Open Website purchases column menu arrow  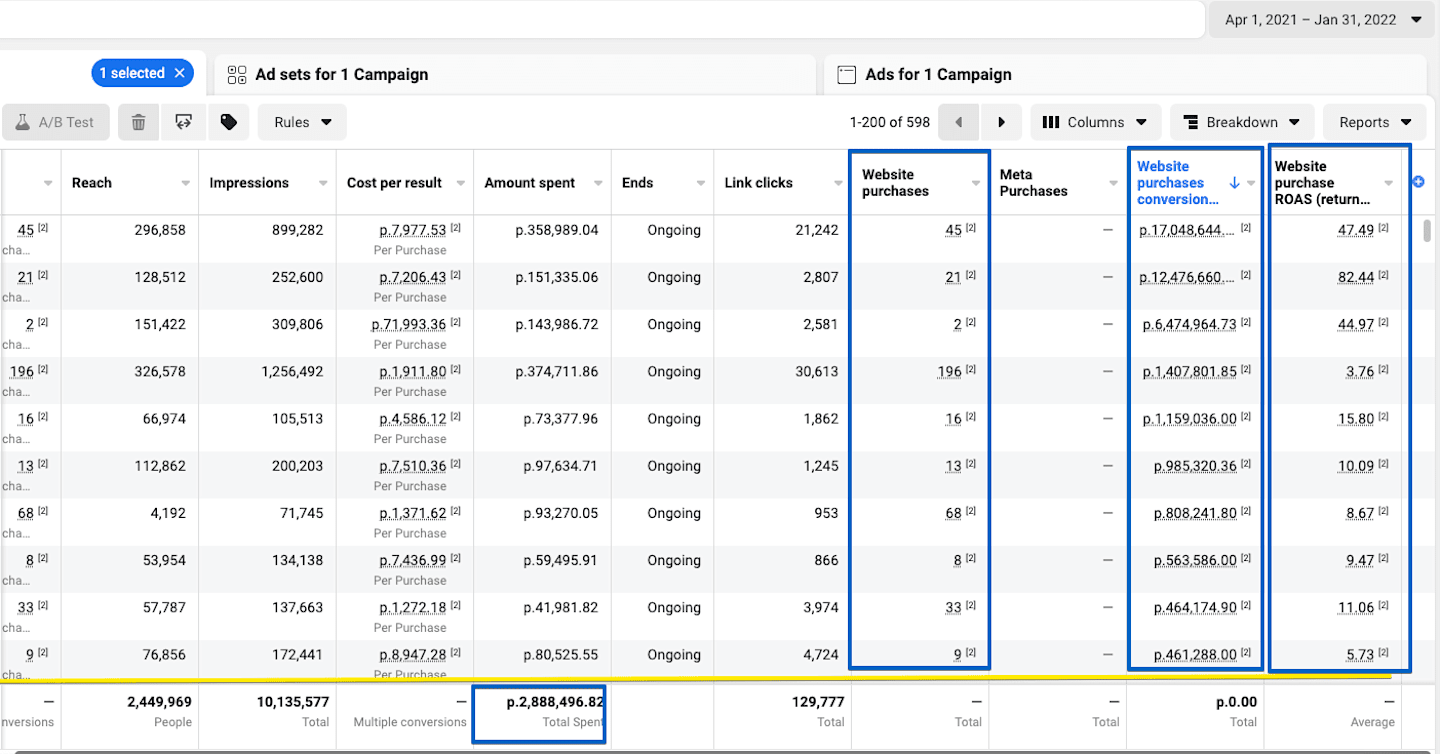click(x=976, y=183)
